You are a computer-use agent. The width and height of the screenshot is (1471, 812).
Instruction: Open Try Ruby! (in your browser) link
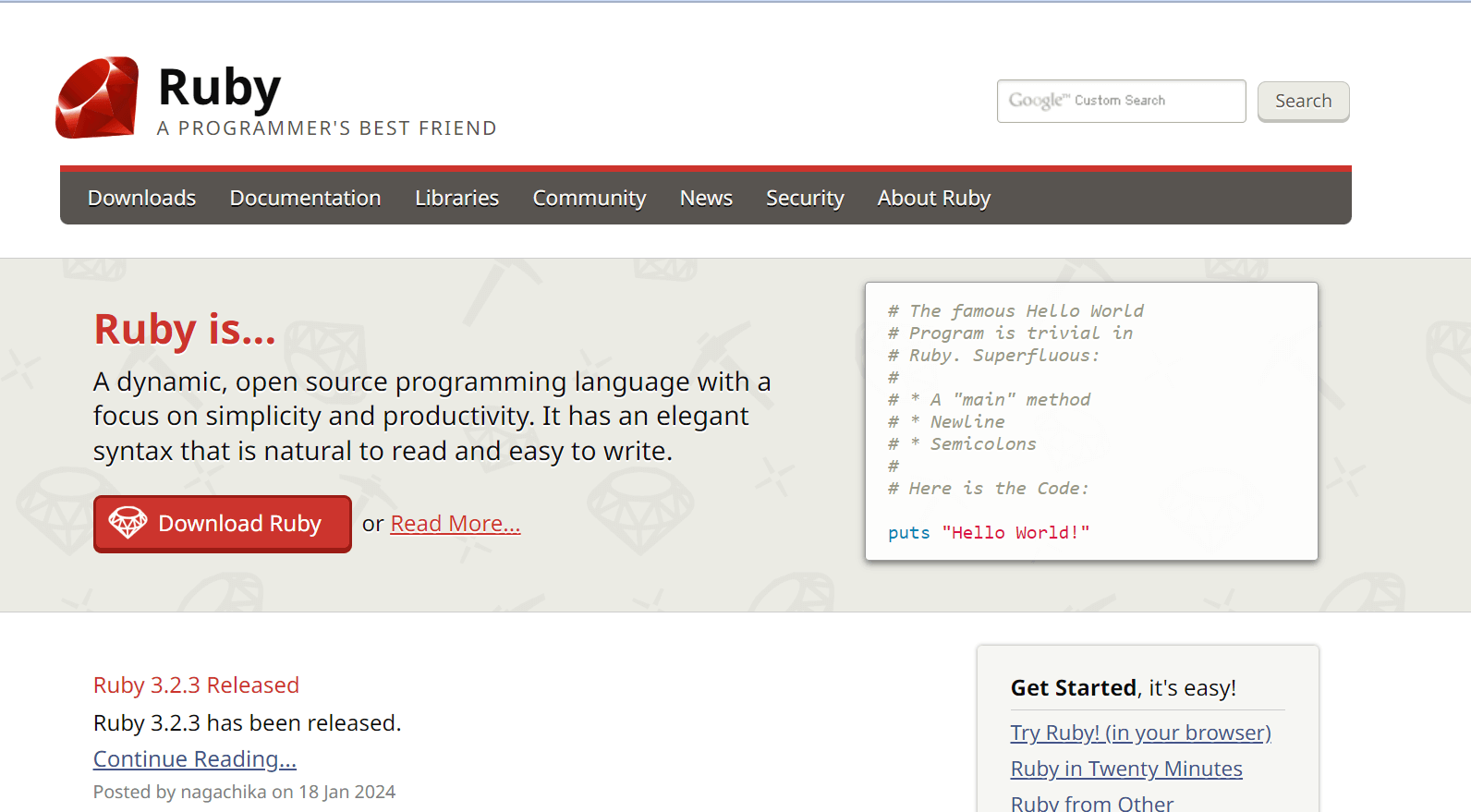pos(1140,733)
